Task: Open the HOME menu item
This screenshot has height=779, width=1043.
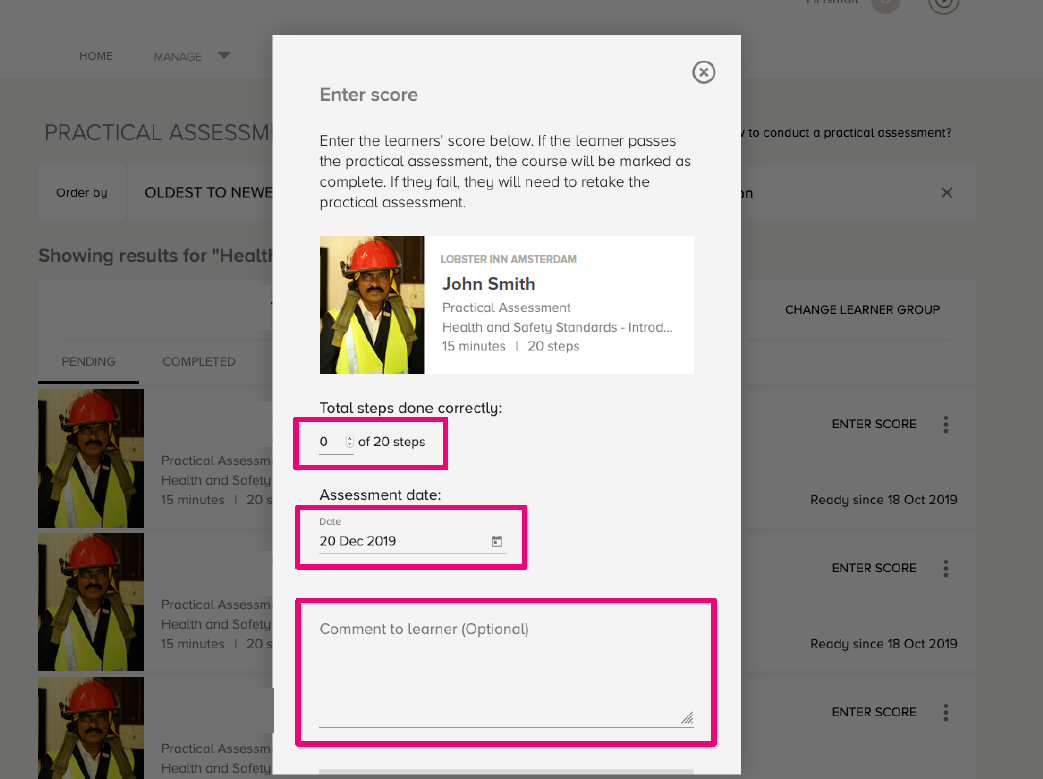Action: coord(96,56)
